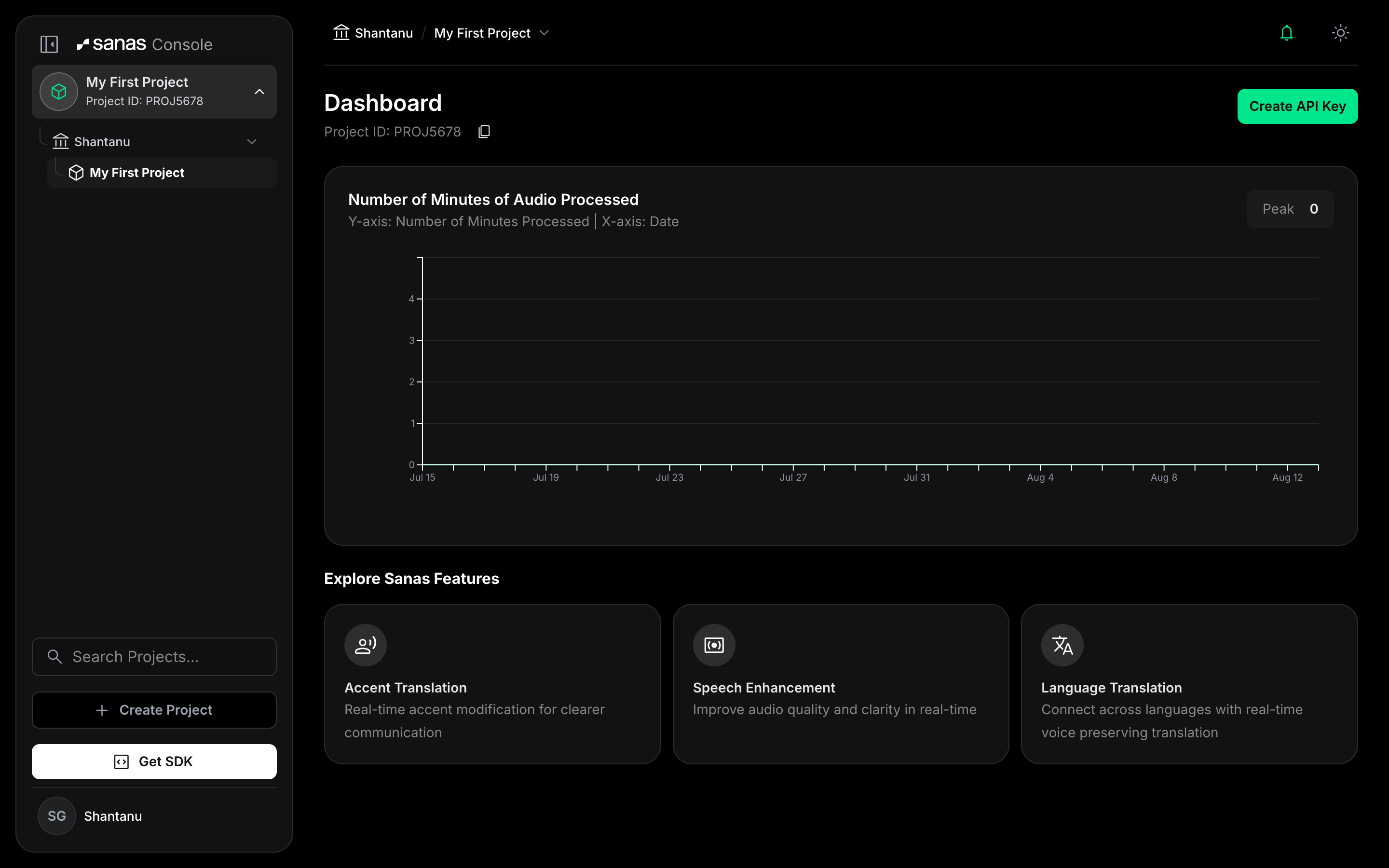Screen dimensions: 1389x868
Task: Click the green cube project avatar
Action: [58, 91]
